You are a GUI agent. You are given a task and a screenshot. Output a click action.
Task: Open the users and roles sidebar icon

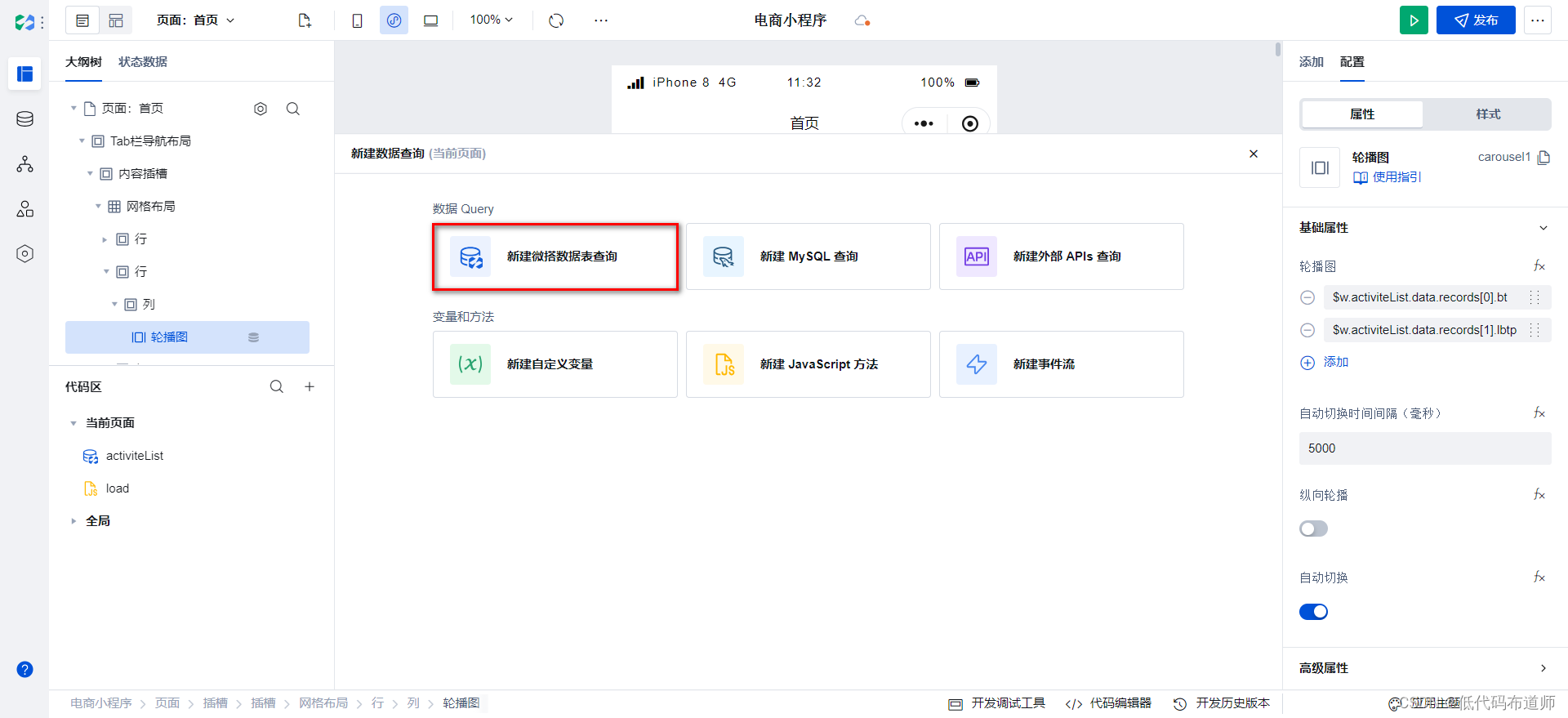24,209
